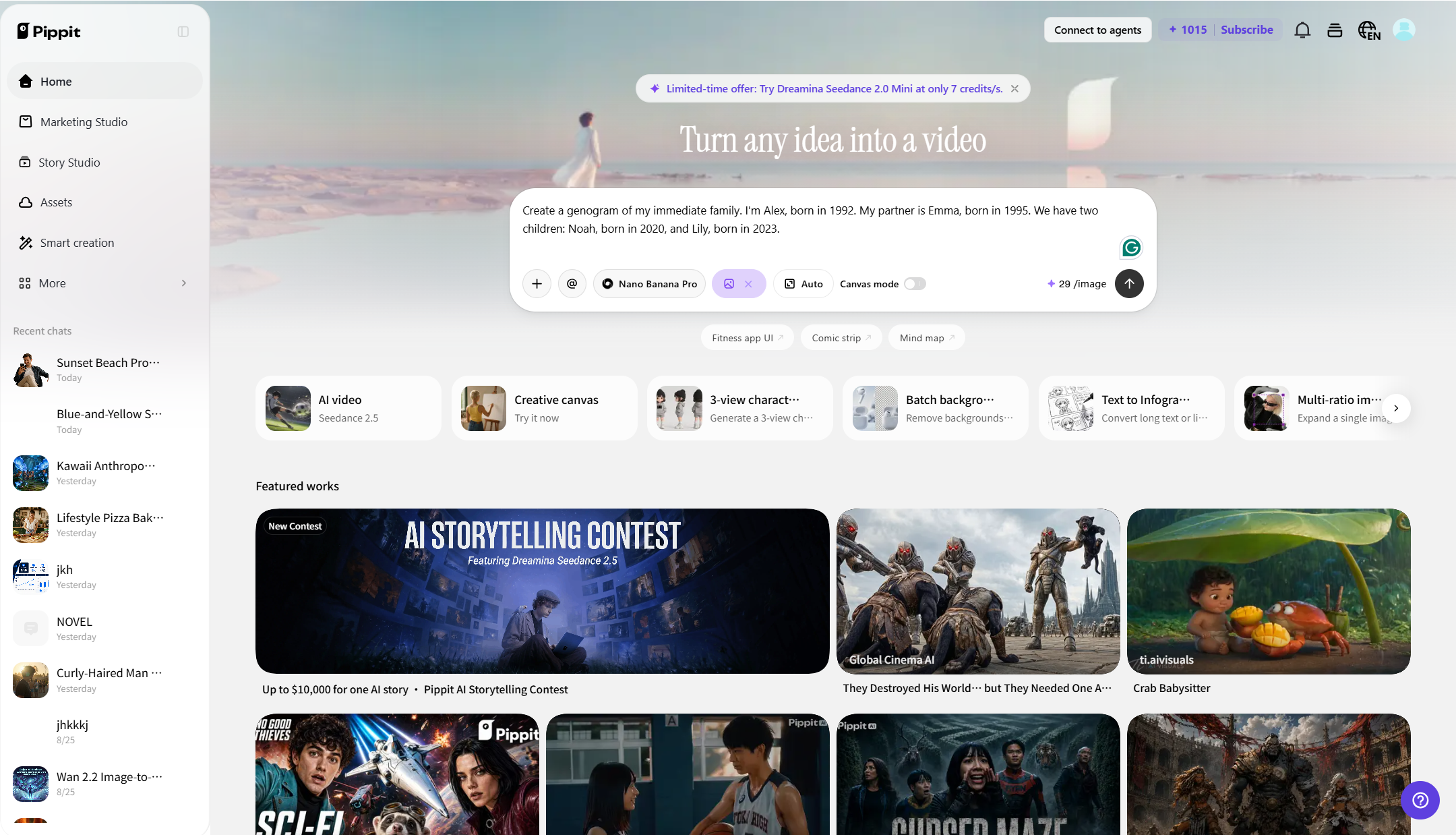Open the Auto aspect ratio selector

click(803, 283)
